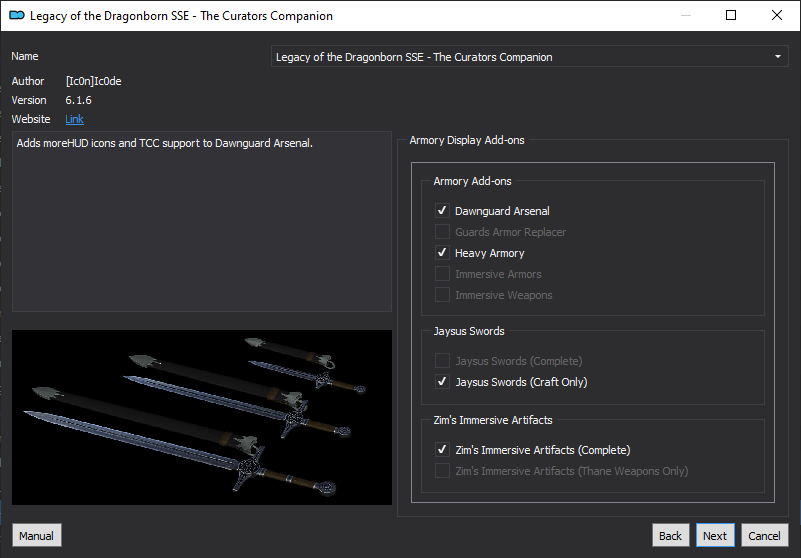Image resolution: width=801 pixels, height=558 pixels.
Task: Open the Website Link
Action: coord(75,119)
